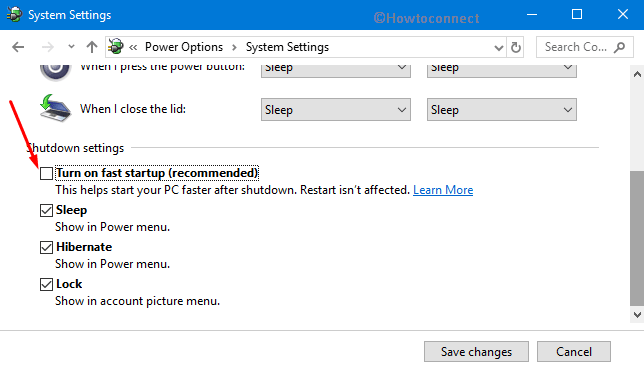The height and width of the screenshot is (371, 644).
Task: Click the 'Shutdown settings' heading text
Action: tap(76, 148)
